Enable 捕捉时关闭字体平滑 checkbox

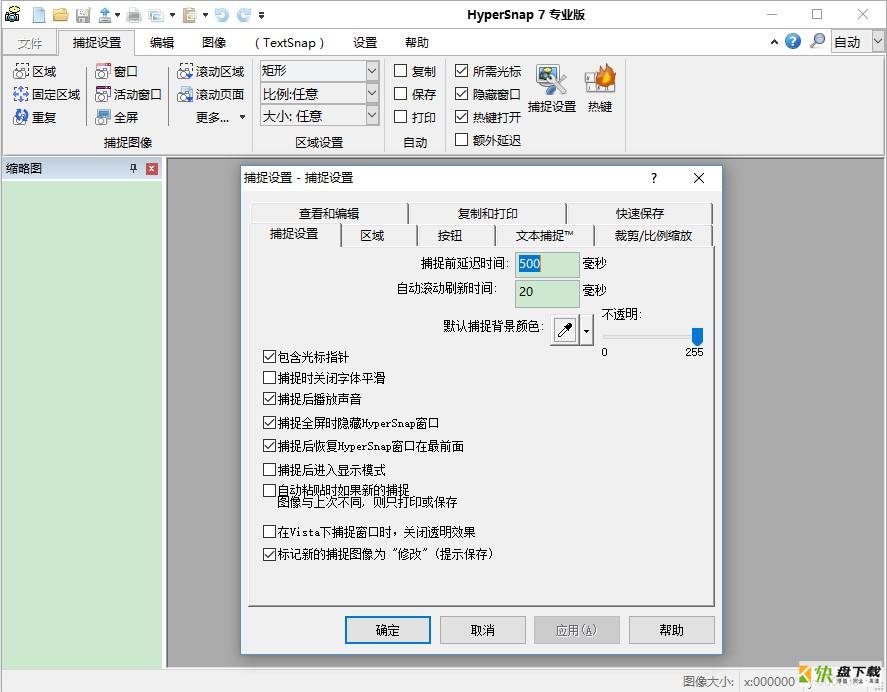(269, 377)
